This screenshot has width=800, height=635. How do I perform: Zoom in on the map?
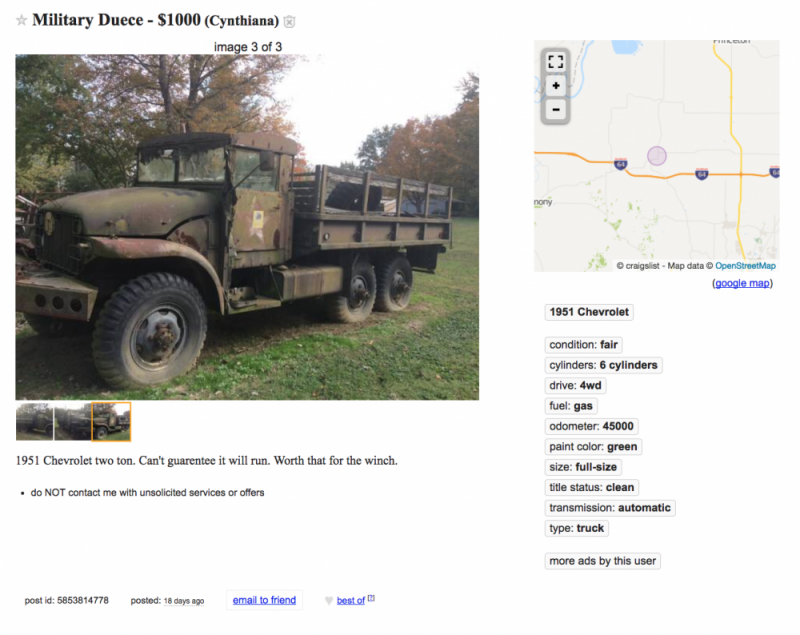pos(556,86)
